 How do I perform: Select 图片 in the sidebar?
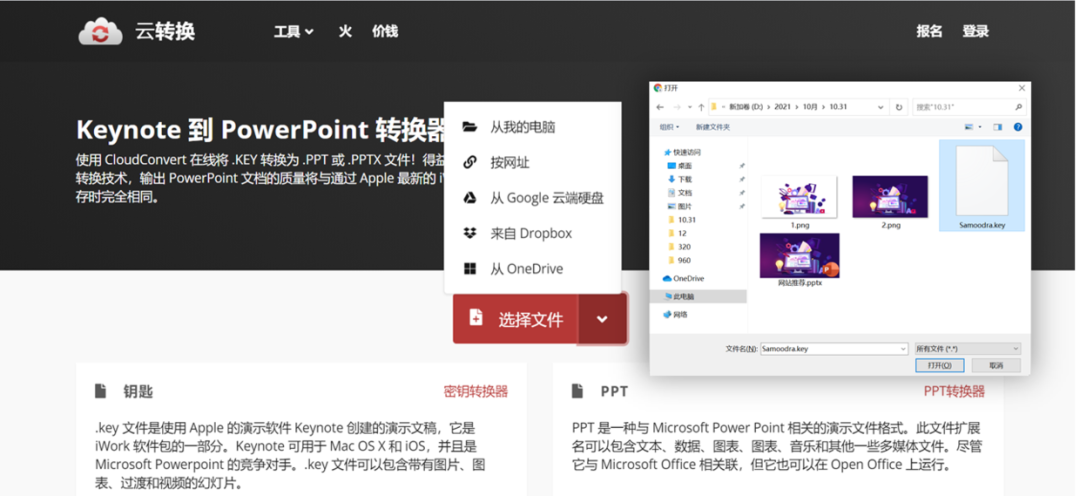(x=679, y=206)
